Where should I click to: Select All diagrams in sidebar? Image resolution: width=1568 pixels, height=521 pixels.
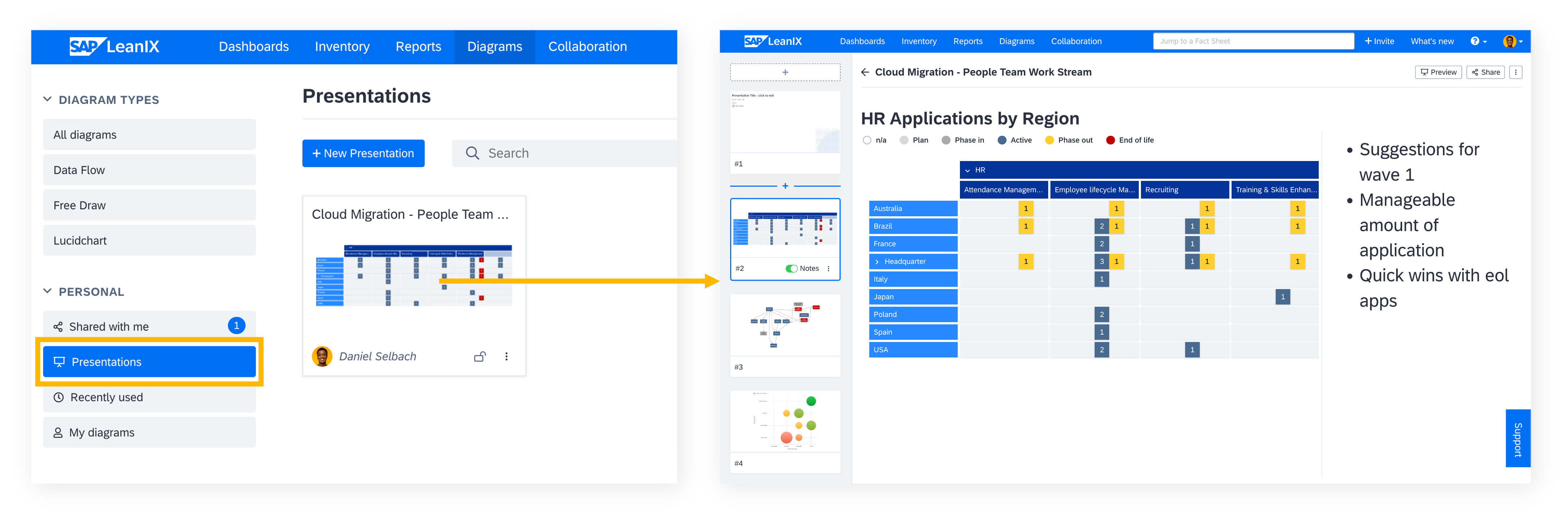[x=149, y=135]
